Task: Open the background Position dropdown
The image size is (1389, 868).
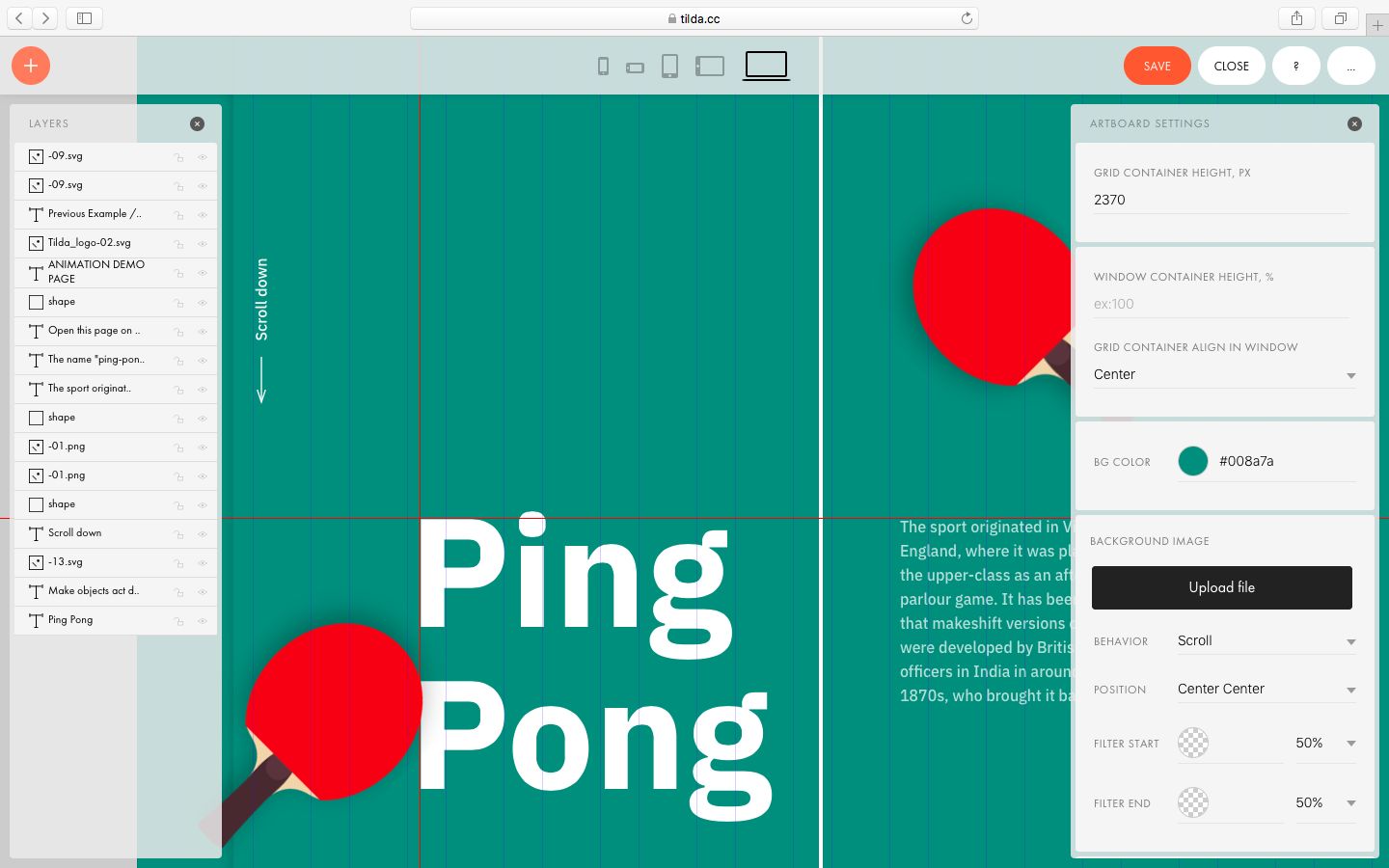Action: point(1266,690)
